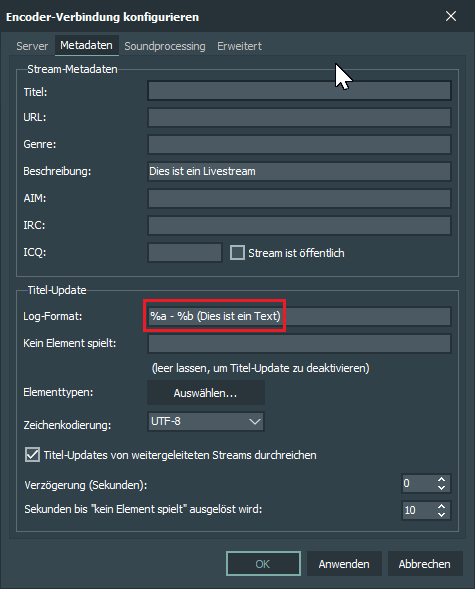Decrease the kein Element spielt seconds value

[442, 515]
